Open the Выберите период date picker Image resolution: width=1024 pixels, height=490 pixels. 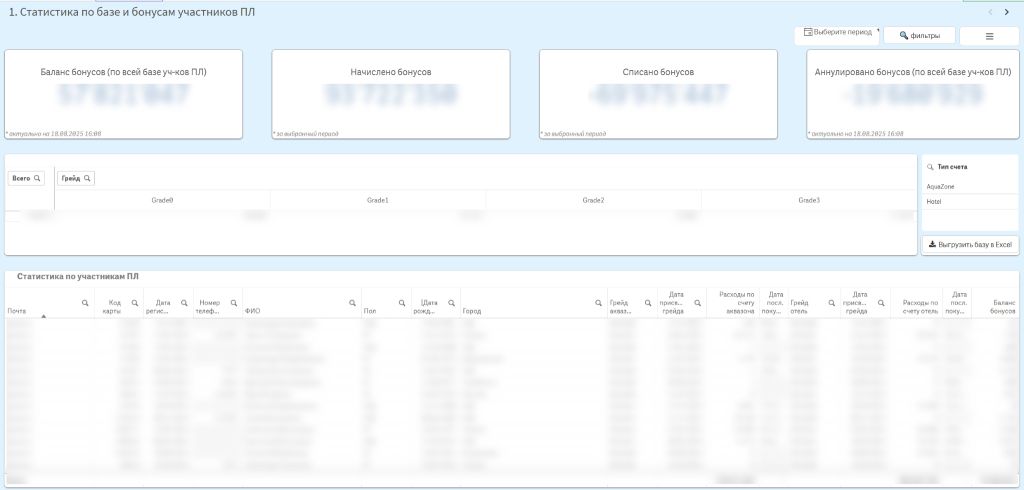pos(838,34)
